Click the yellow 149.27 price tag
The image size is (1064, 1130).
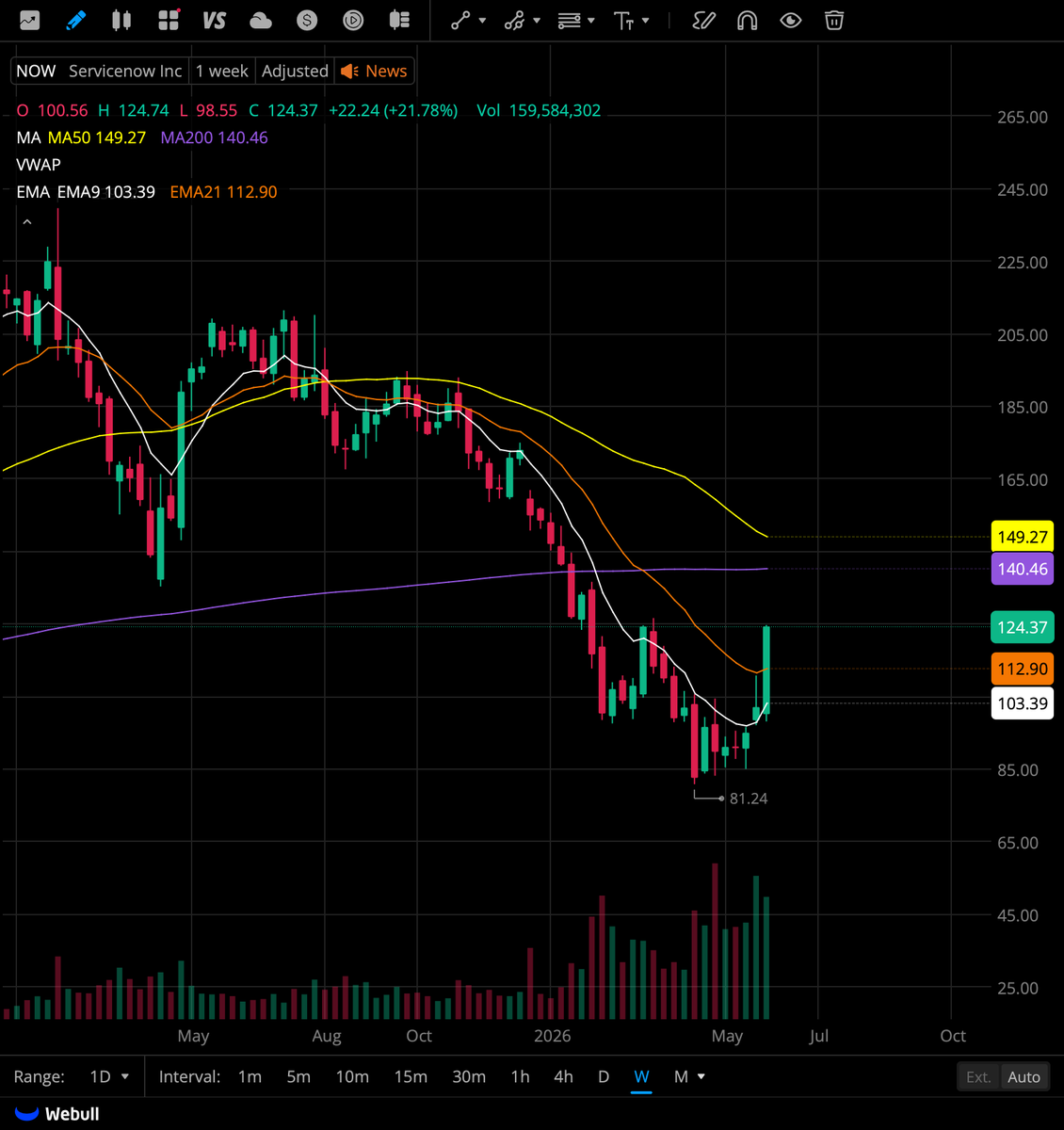point(1023,537)
